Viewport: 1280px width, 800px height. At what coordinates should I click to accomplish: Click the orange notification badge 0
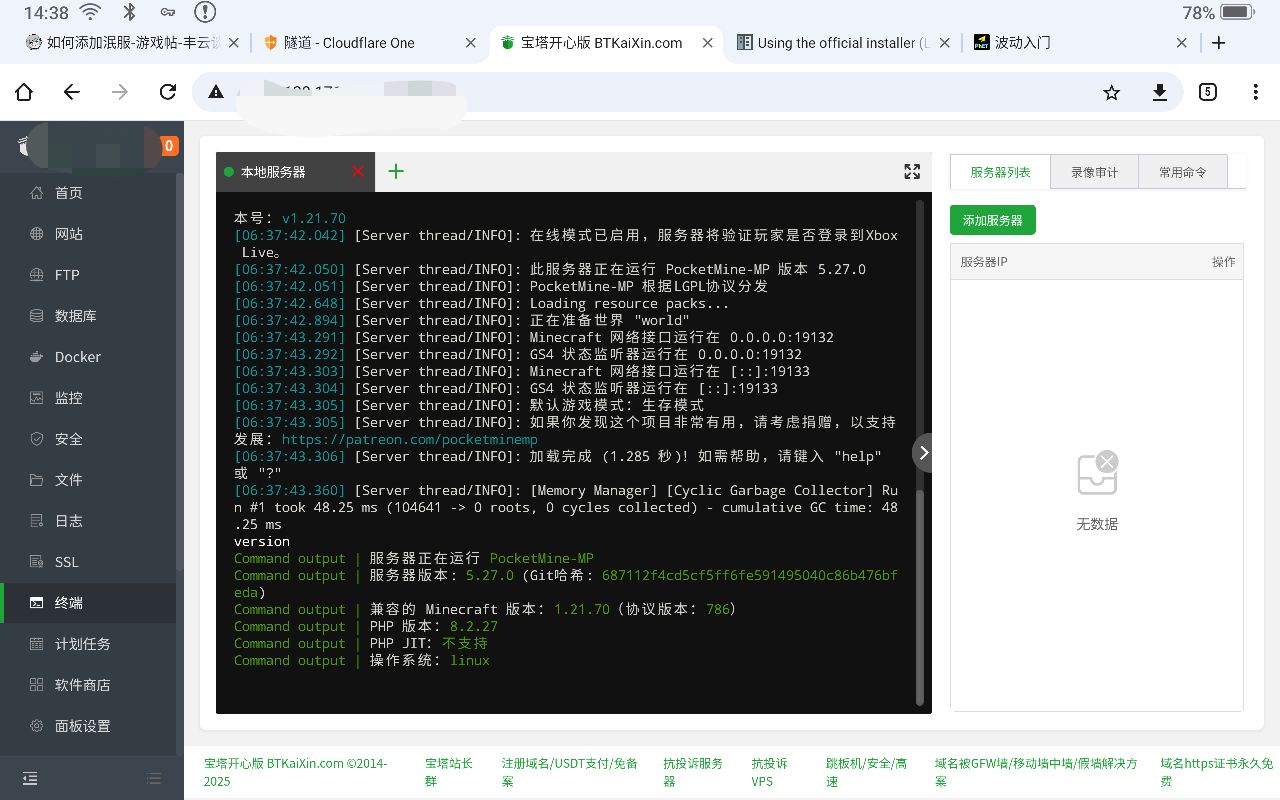169,146
